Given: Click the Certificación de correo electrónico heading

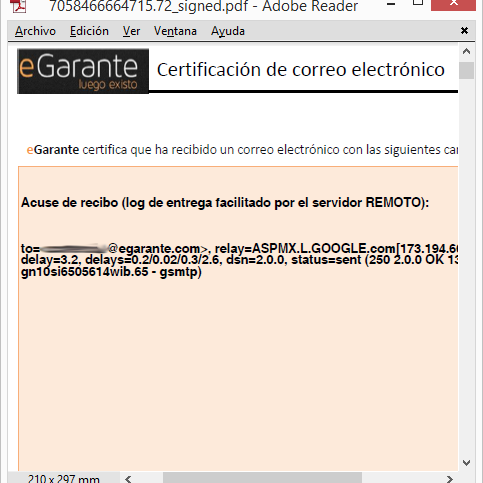Looking at the screenshot, I should click(301, 70).
